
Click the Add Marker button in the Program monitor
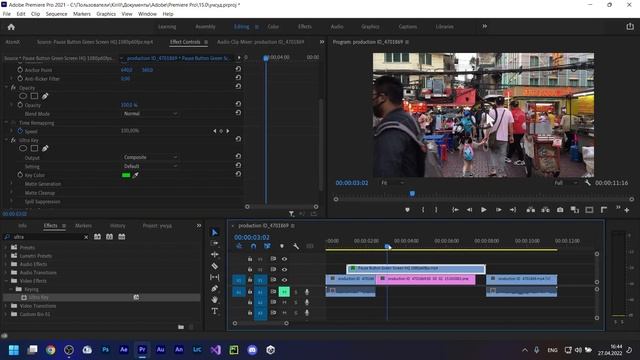point(407,210)
